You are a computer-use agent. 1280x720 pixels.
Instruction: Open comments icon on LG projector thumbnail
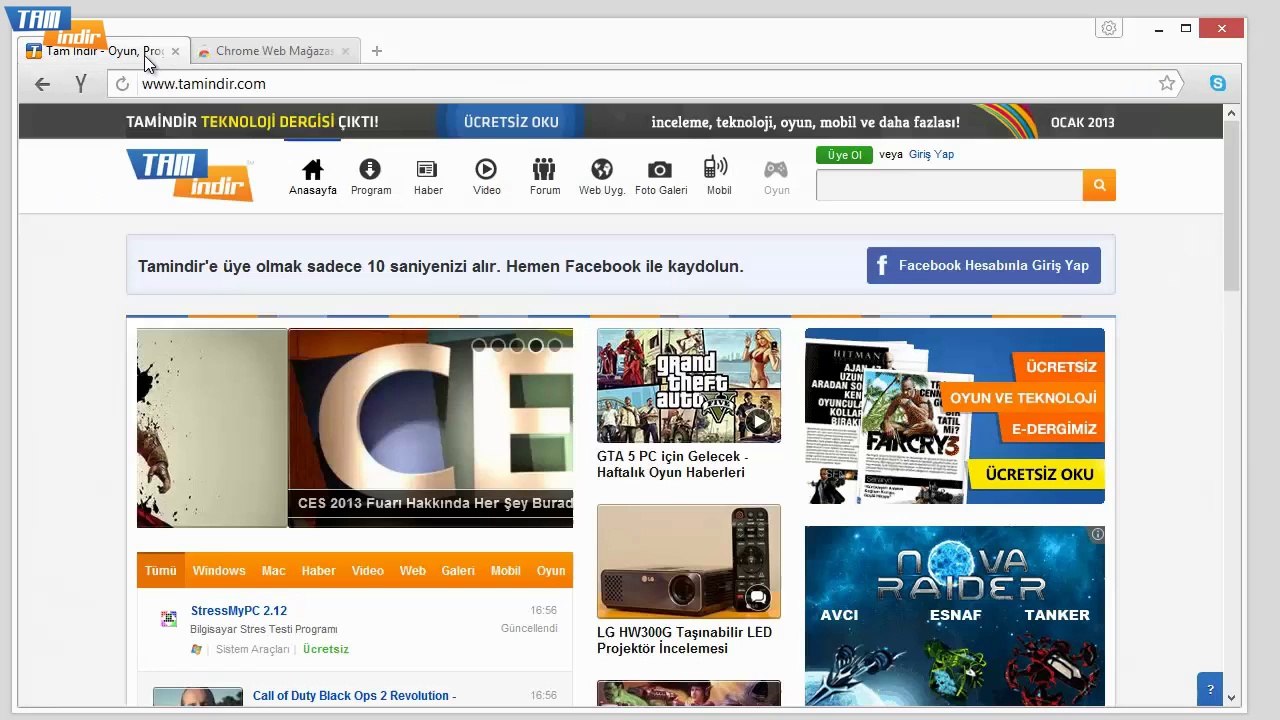click(x=758, y=598)
